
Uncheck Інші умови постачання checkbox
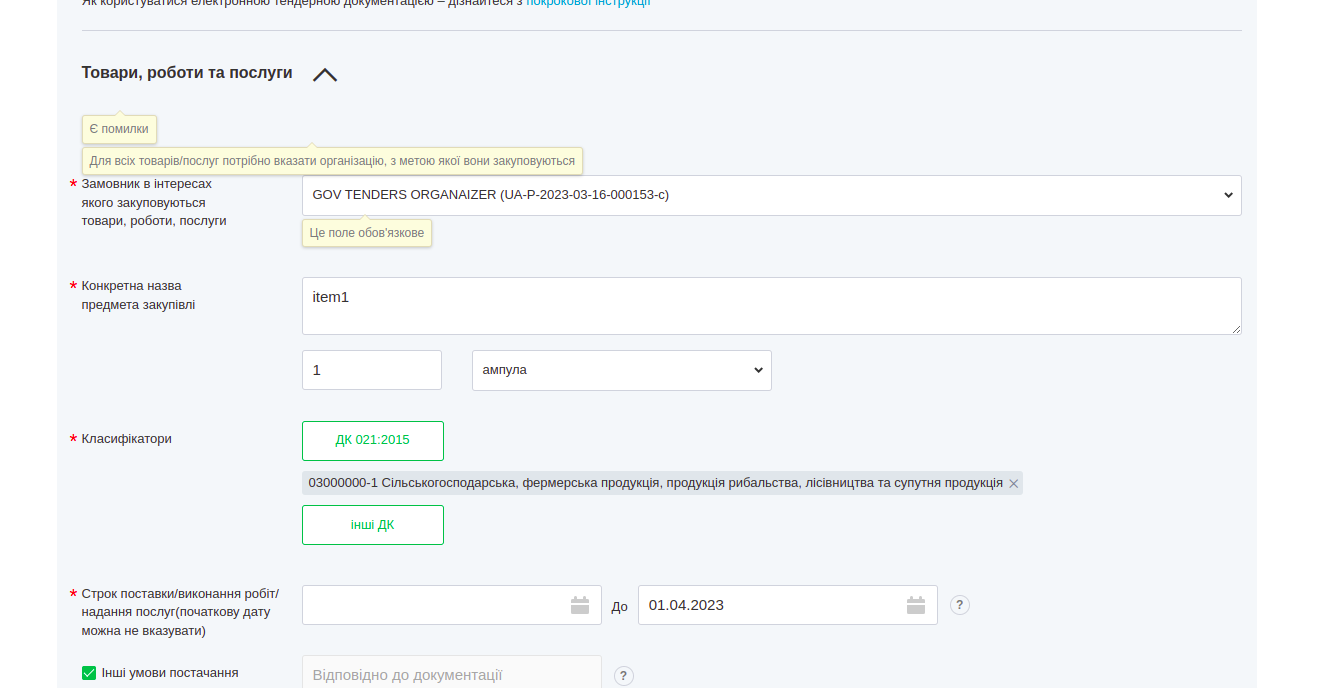pos(89,673)
